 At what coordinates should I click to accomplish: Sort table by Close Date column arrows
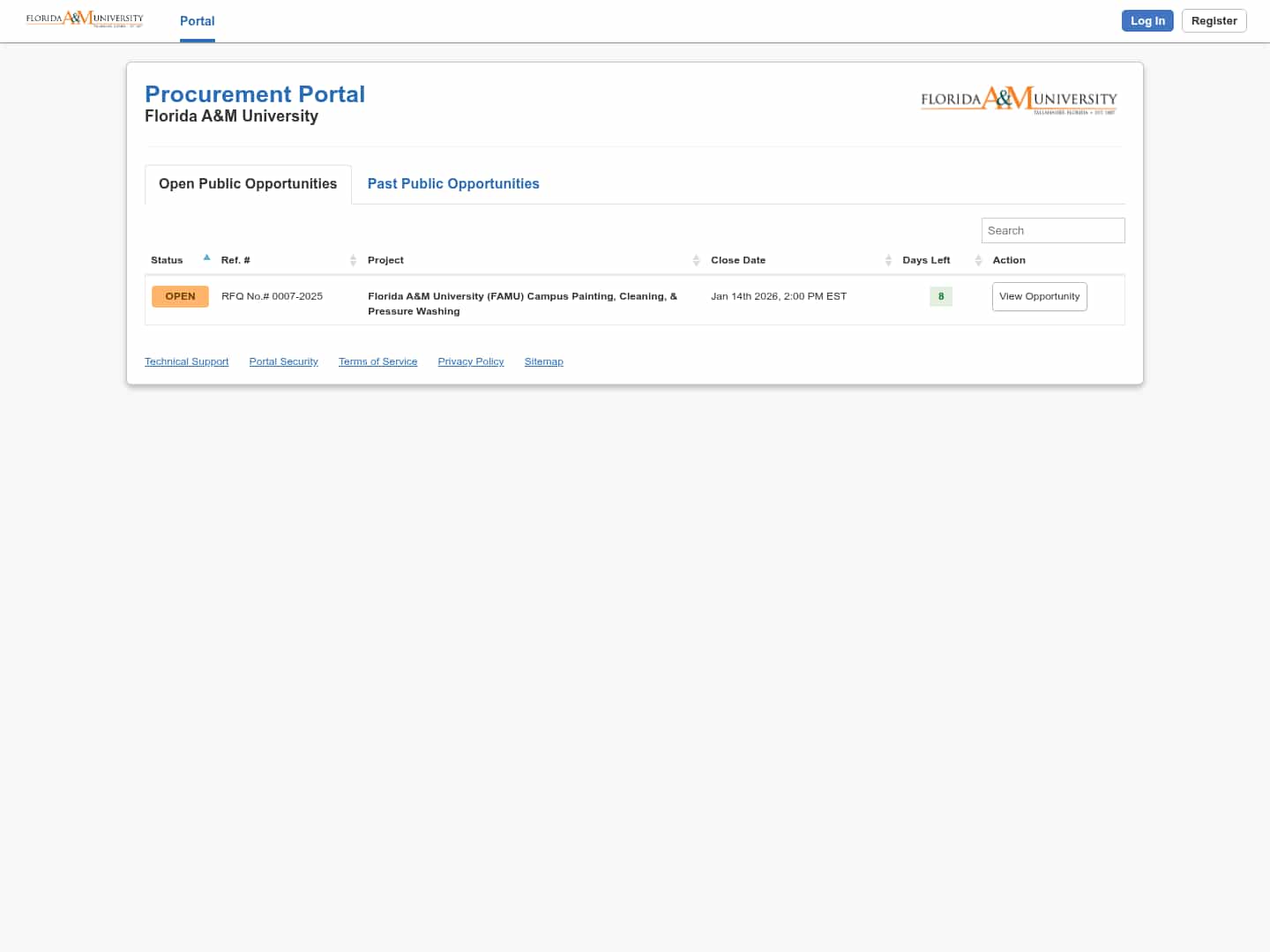pyautogui.click(x=888, y=260)
